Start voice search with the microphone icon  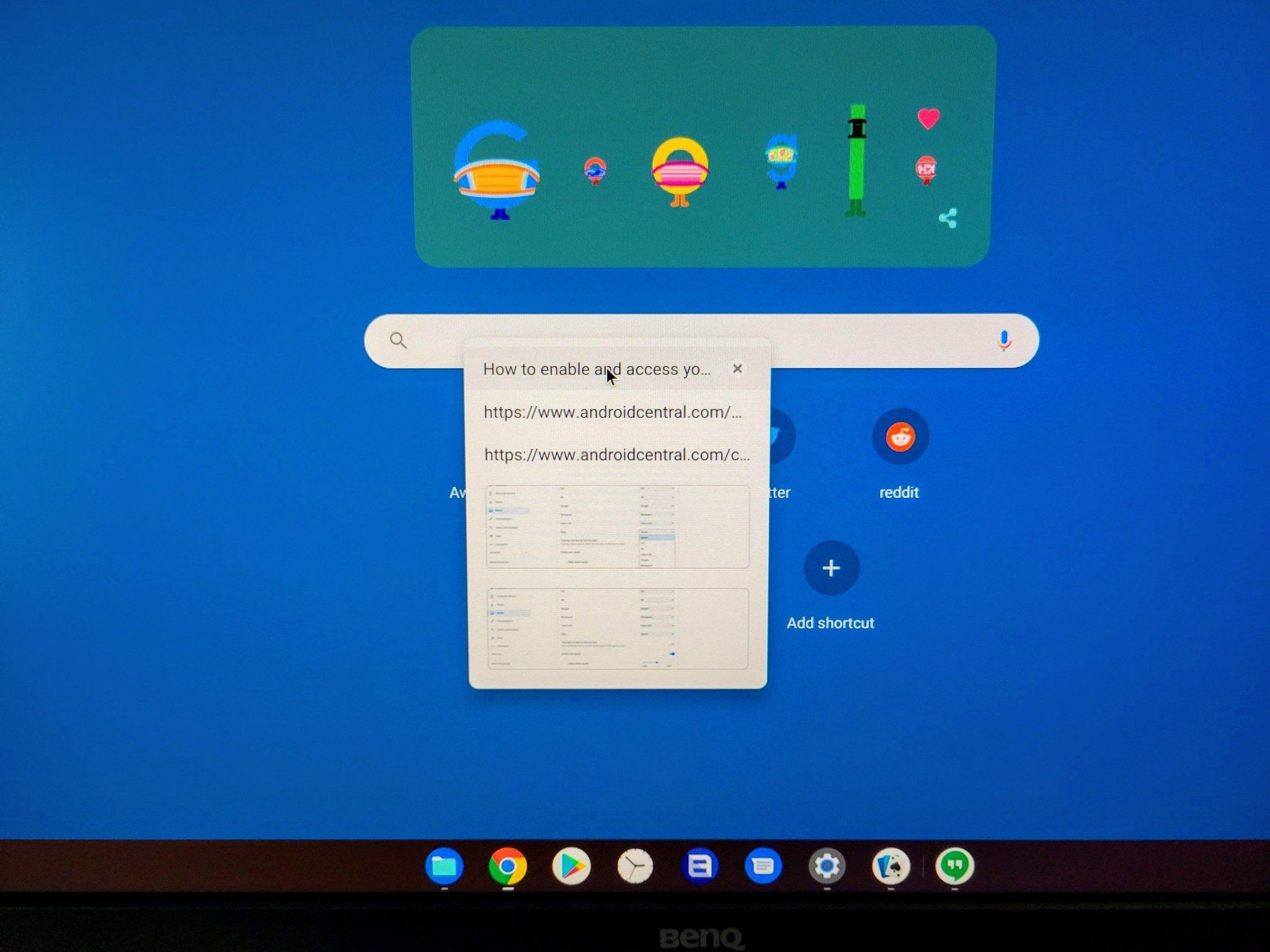[1004, 341]
